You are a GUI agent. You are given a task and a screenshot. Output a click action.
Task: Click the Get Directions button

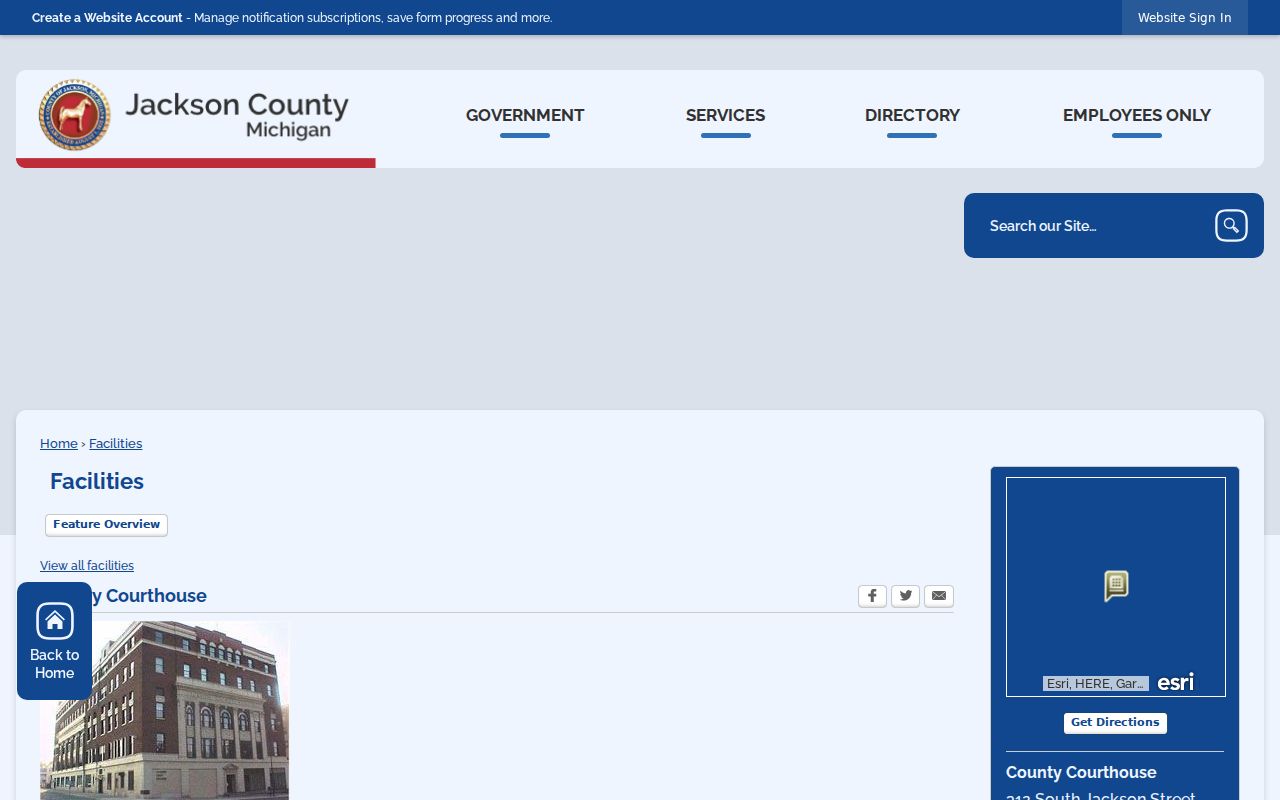1115,723
